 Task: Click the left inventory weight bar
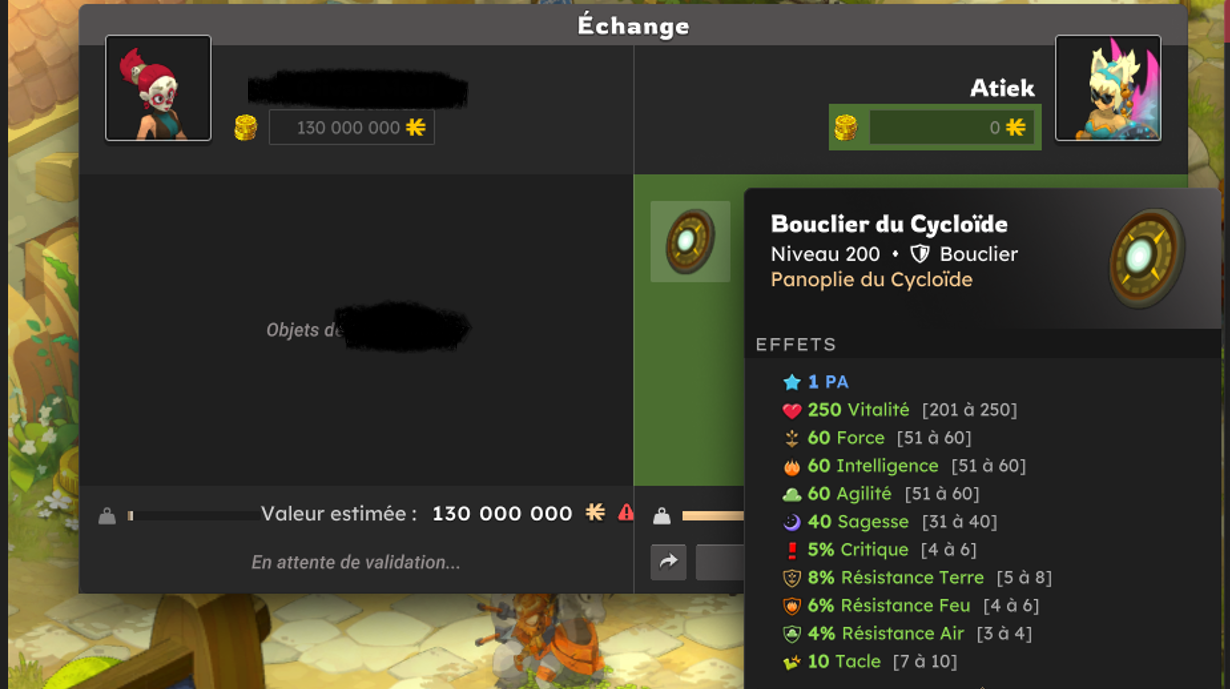tap(193, 516)
